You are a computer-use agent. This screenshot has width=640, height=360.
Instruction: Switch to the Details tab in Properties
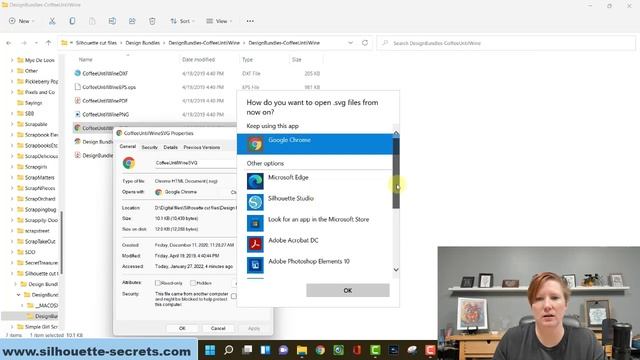[170, 147]
